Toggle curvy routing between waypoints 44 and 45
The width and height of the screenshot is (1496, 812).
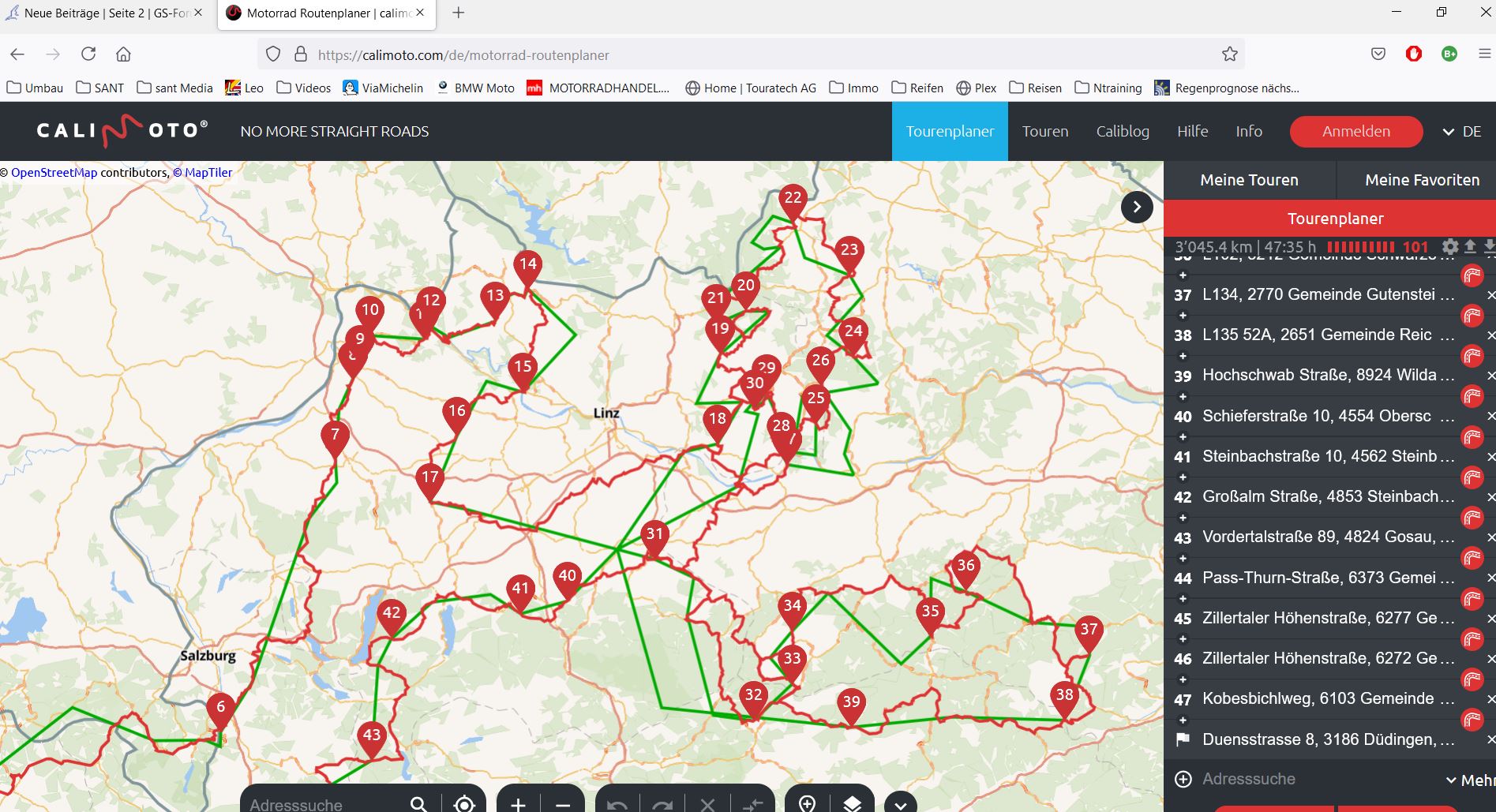coord(1472,599)
